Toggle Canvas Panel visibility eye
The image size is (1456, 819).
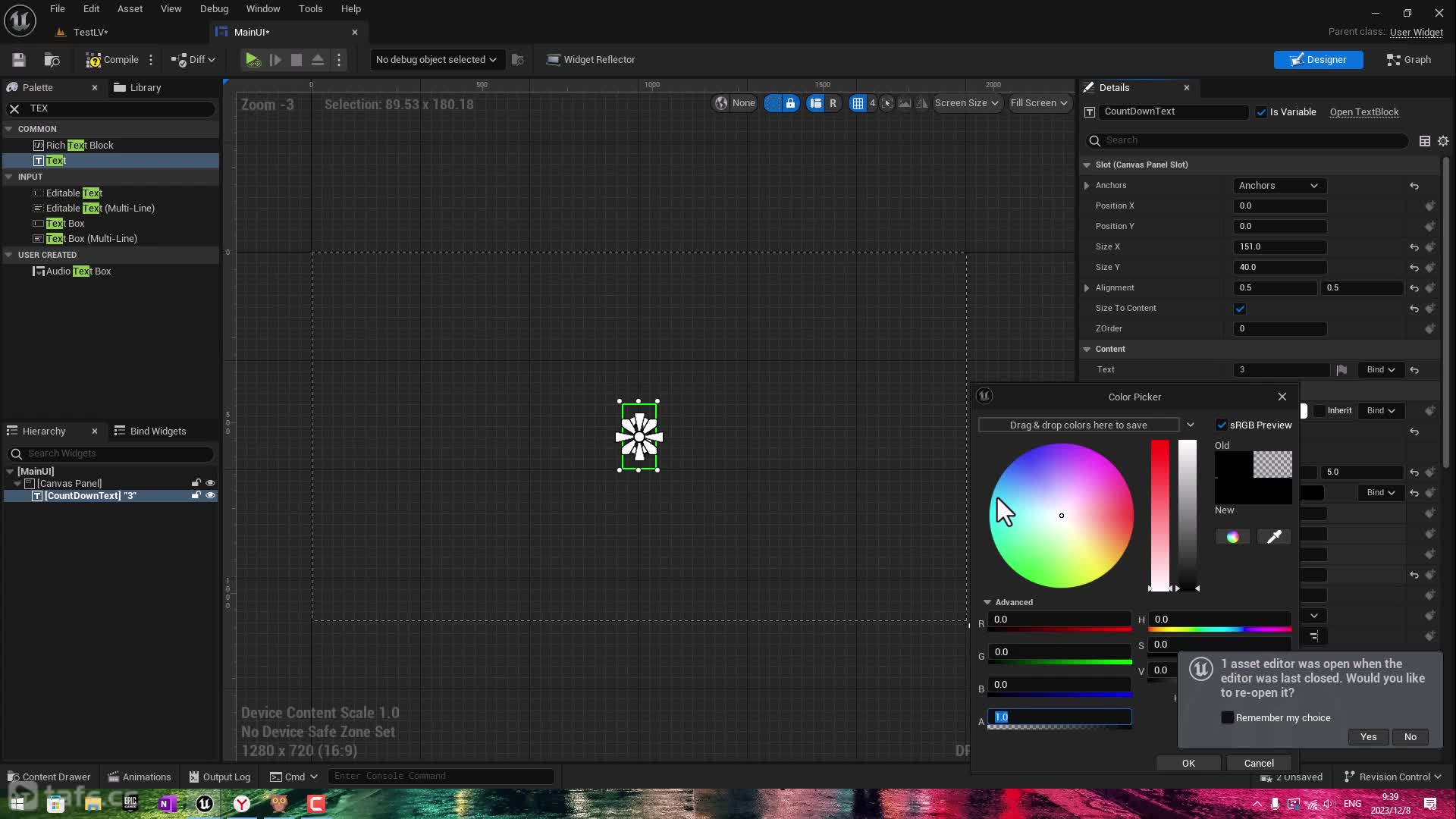tap(211, 483)
